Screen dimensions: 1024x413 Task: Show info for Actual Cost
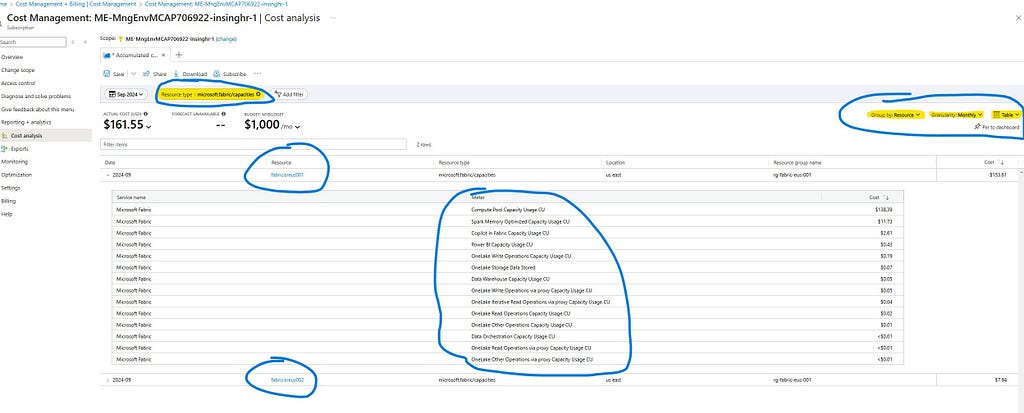145,114
